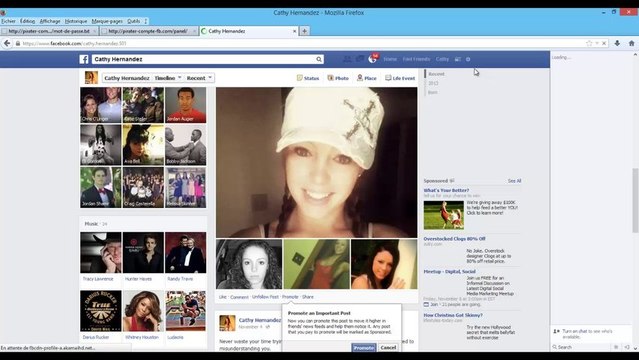
Task: Click the calendar Join icon in Meetup ad
Action: pos(426,305)
